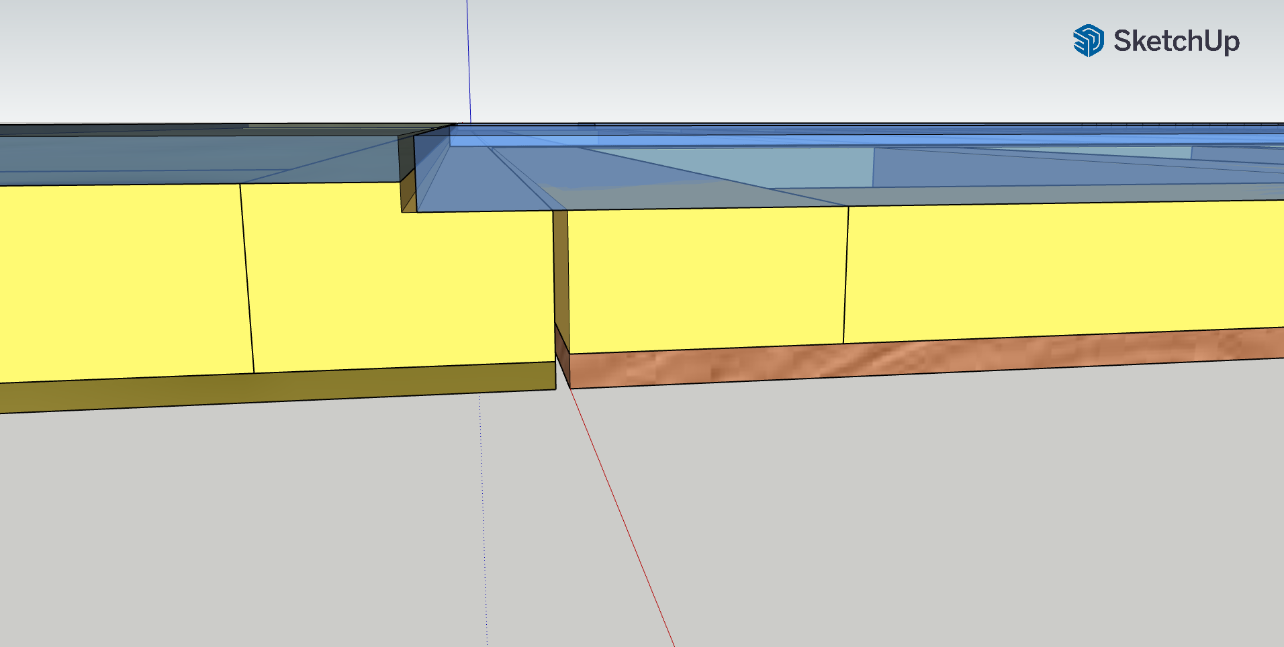Click the dotted blue axis line below model

[x=483, y=520]
